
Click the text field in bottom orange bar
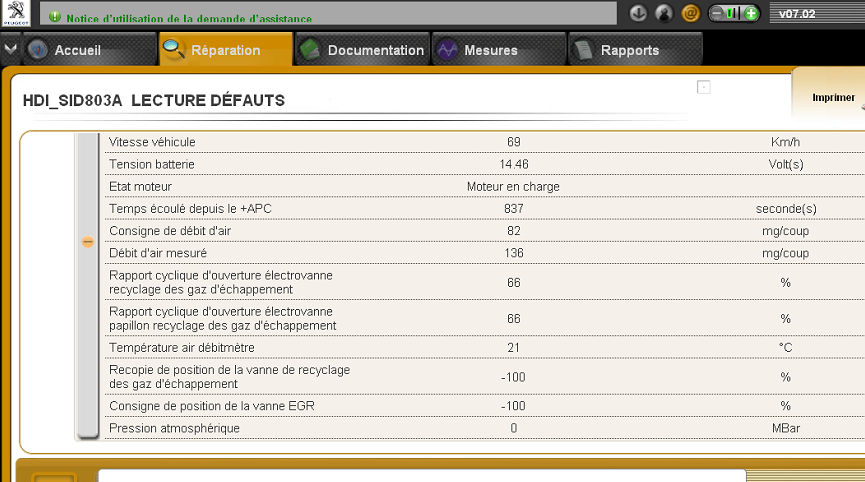422,476
